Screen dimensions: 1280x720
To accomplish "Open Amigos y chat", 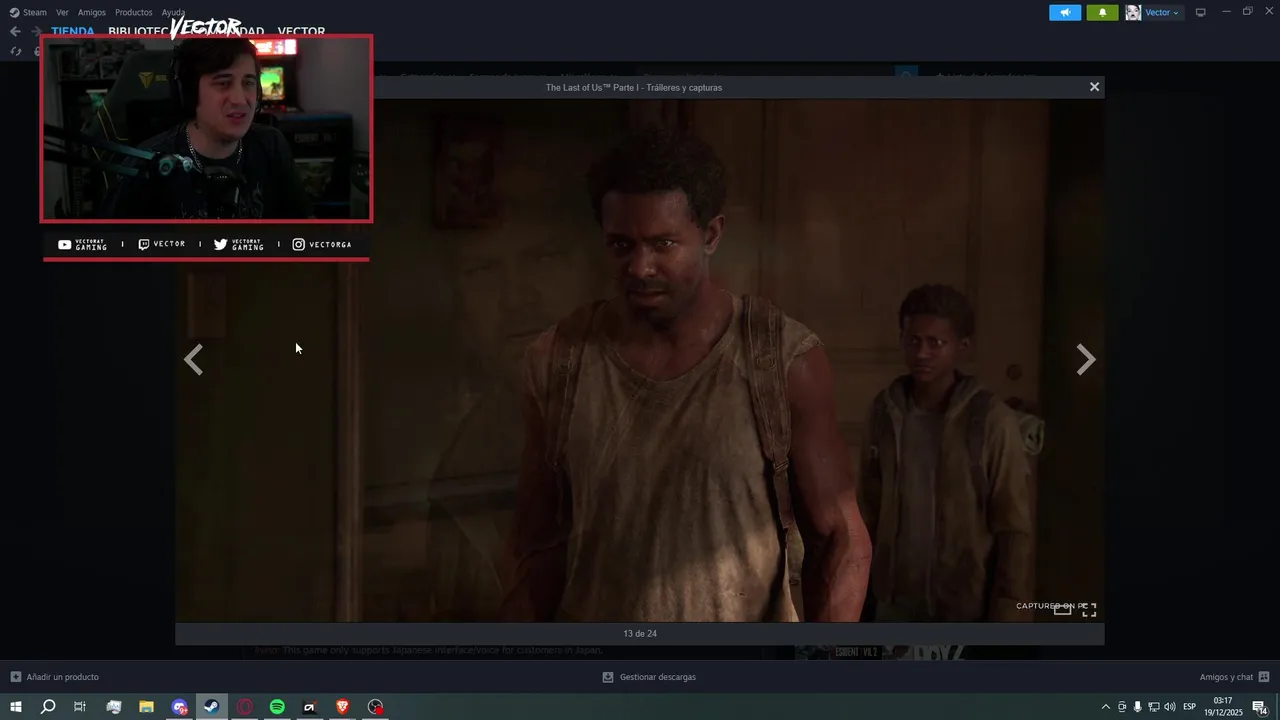I will pos(1226,677).
